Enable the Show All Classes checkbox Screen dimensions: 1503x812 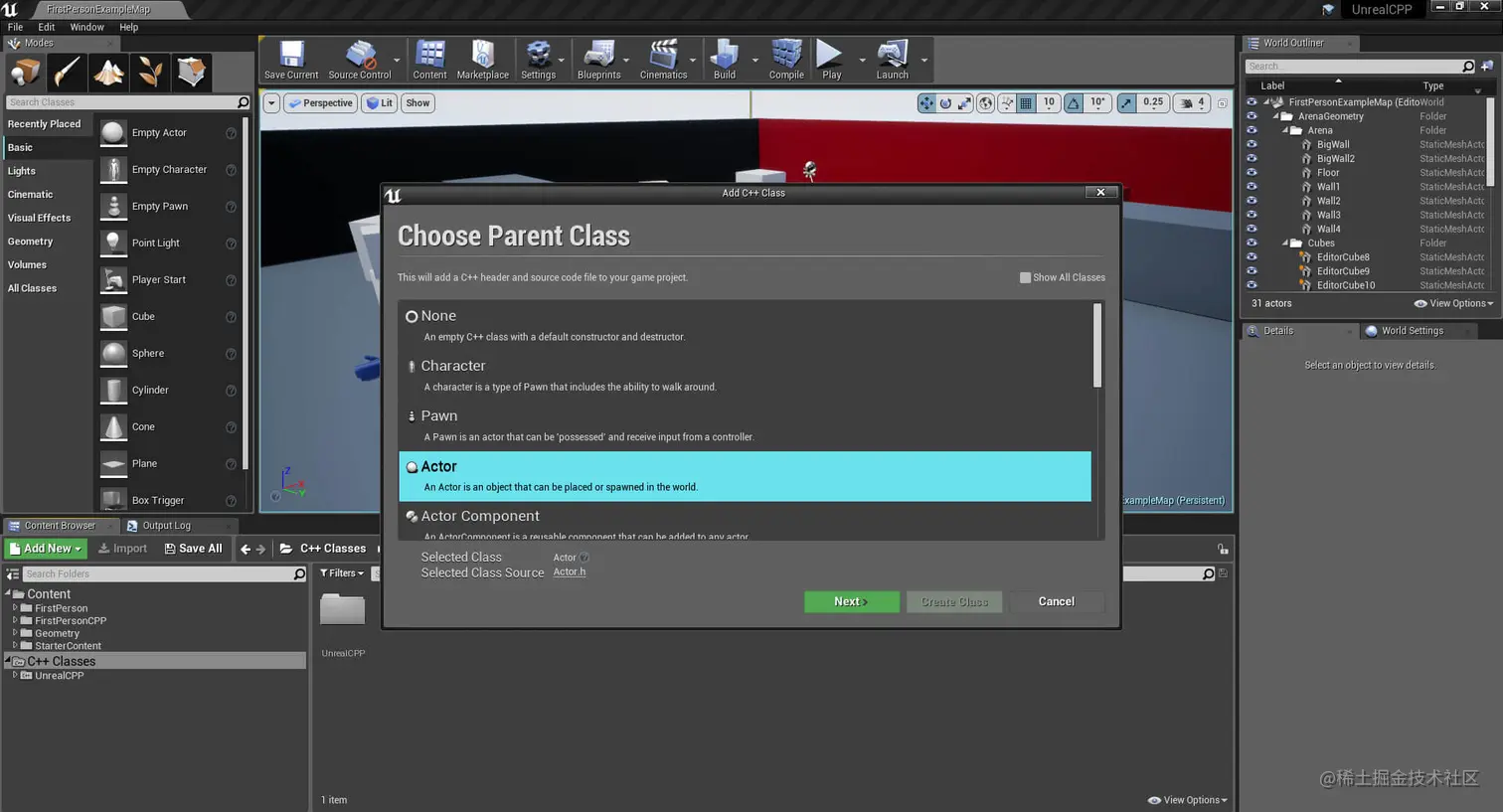click(x=1025, y=277)
